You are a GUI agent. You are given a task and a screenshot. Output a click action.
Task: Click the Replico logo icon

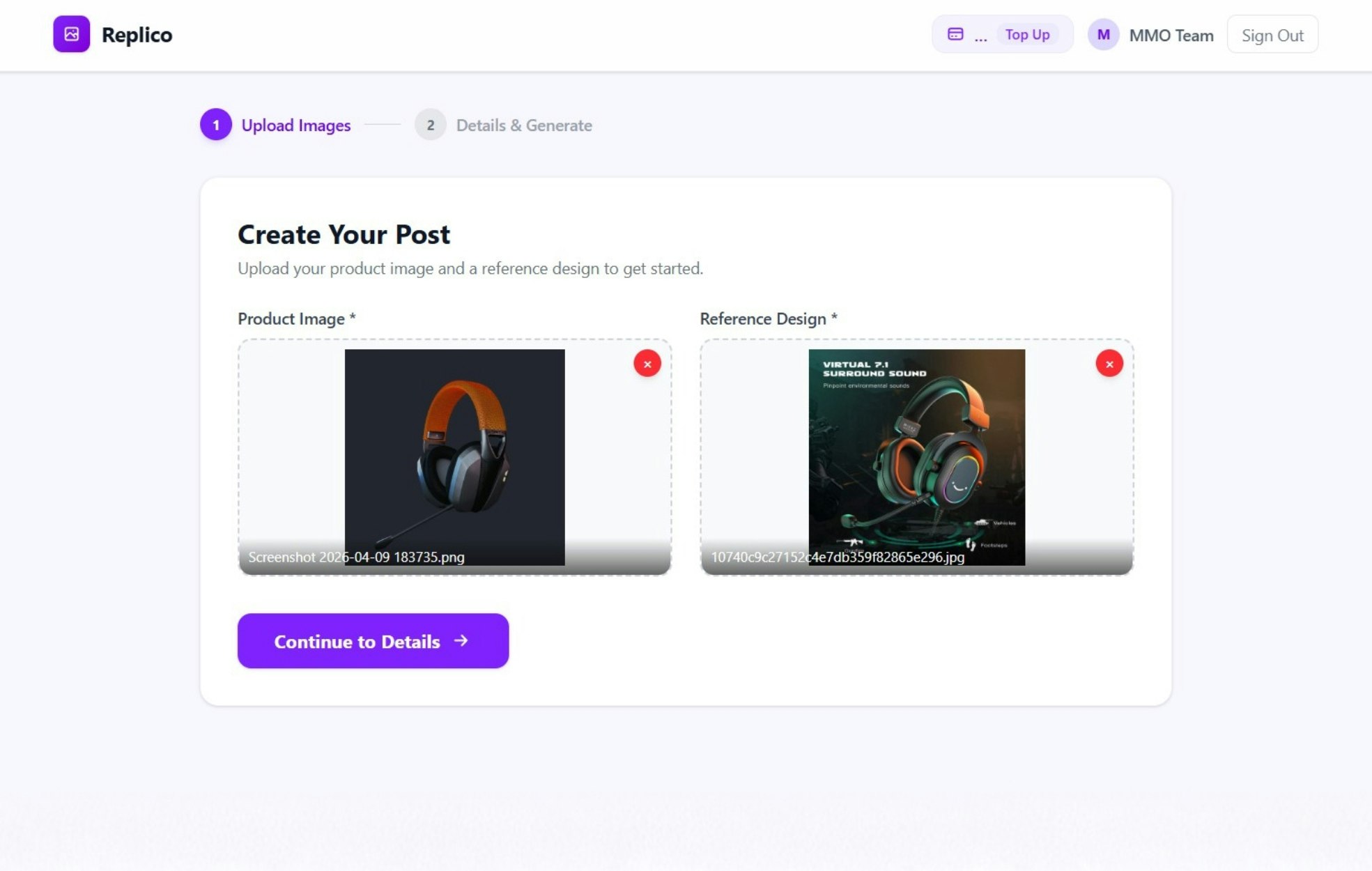click(71, 34)
